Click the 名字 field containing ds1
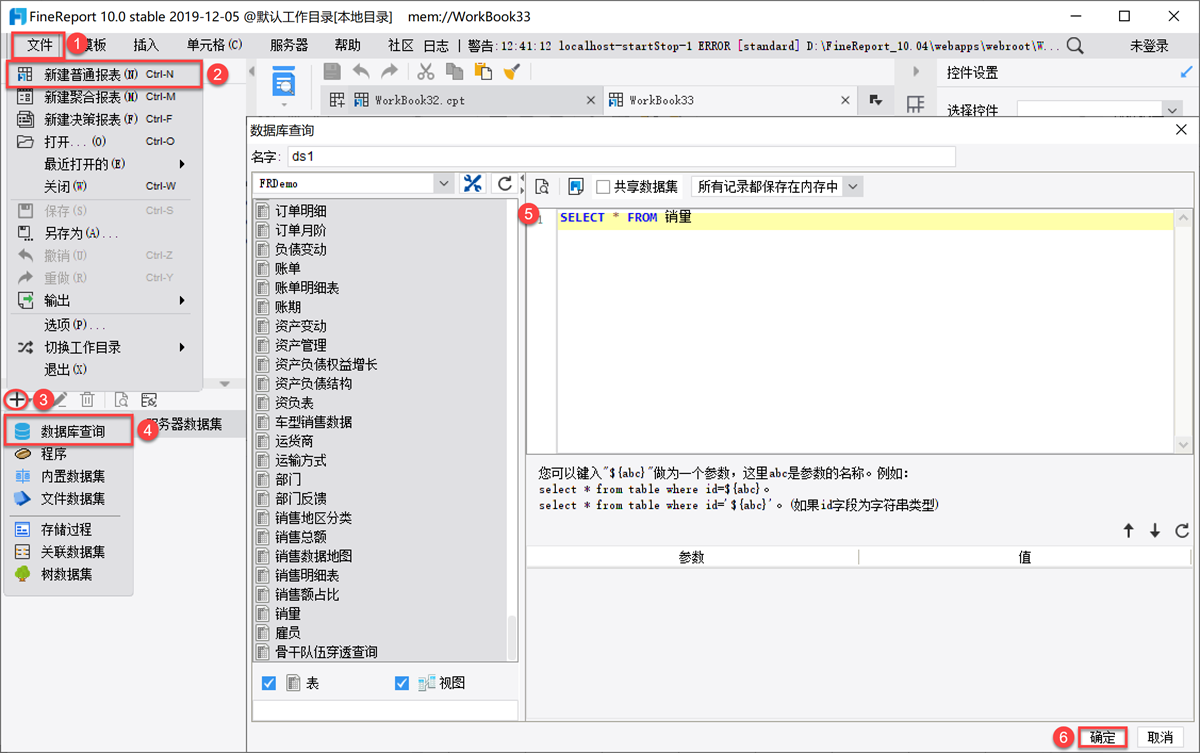 [620, 156]
